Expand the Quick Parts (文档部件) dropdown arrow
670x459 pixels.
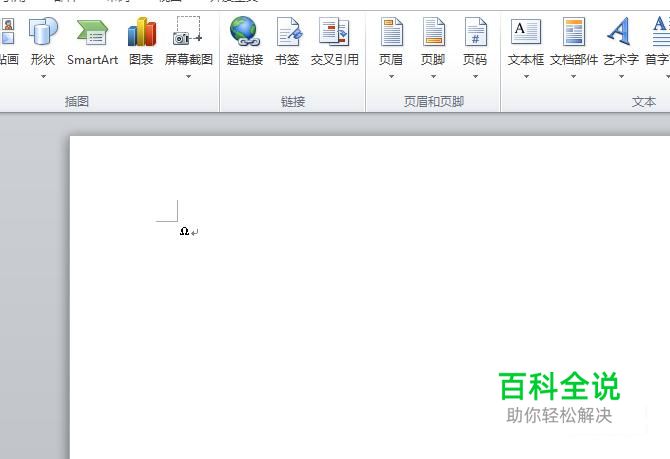(573, 77)
